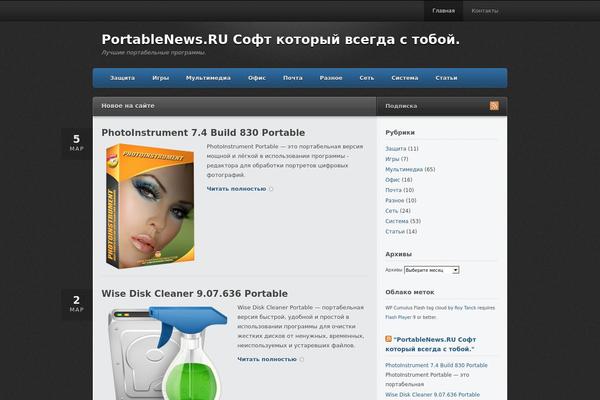Select Почта in the blue navigation bar
The image size is (600, 400).
tap(293, 78)
